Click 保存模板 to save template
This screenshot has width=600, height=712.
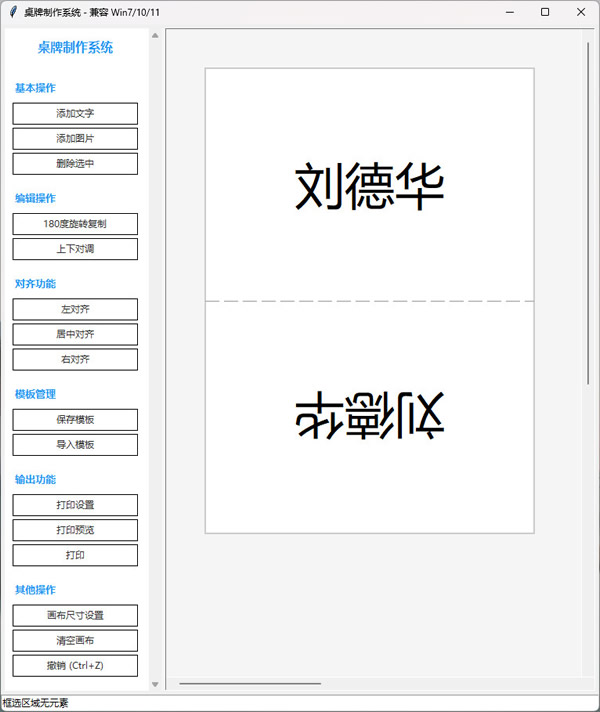point(75,420)
